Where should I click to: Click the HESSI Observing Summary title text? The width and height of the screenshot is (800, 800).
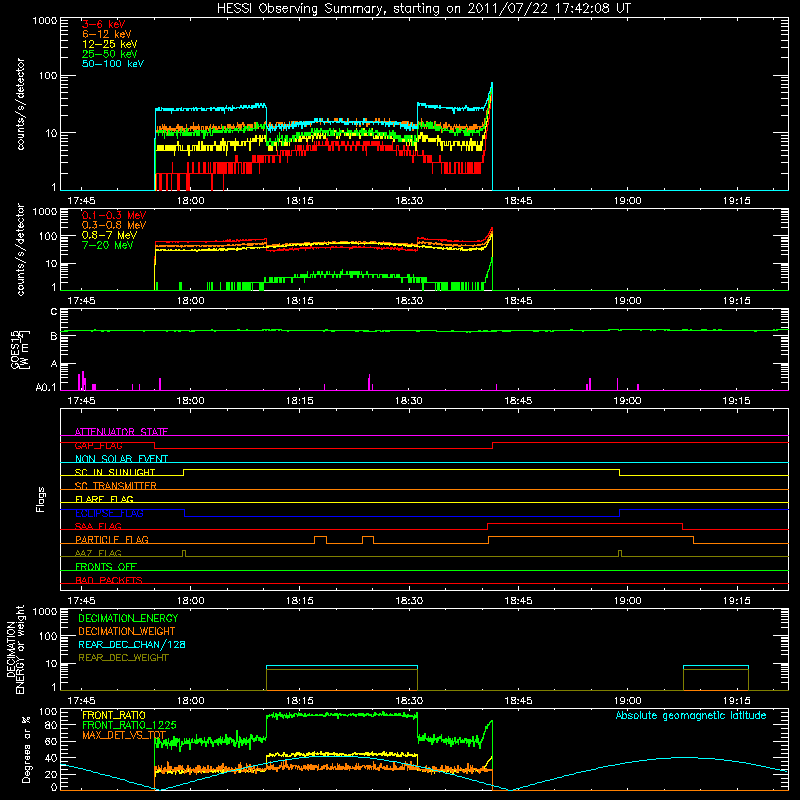click(423, 9)
